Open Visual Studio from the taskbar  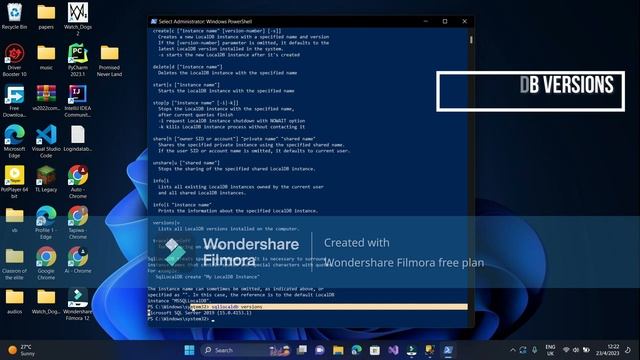click(393, 350)
